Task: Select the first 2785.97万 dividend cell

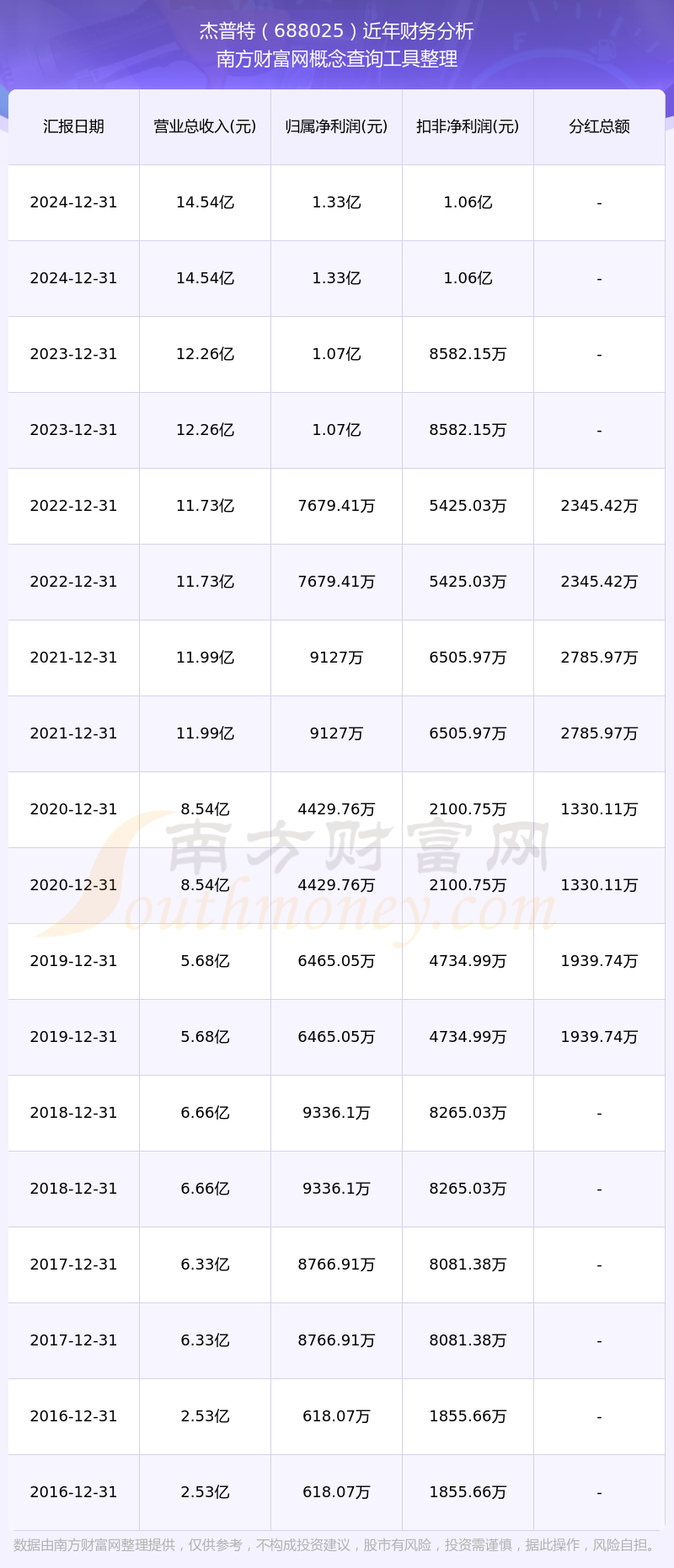Action: pos(599,658)
